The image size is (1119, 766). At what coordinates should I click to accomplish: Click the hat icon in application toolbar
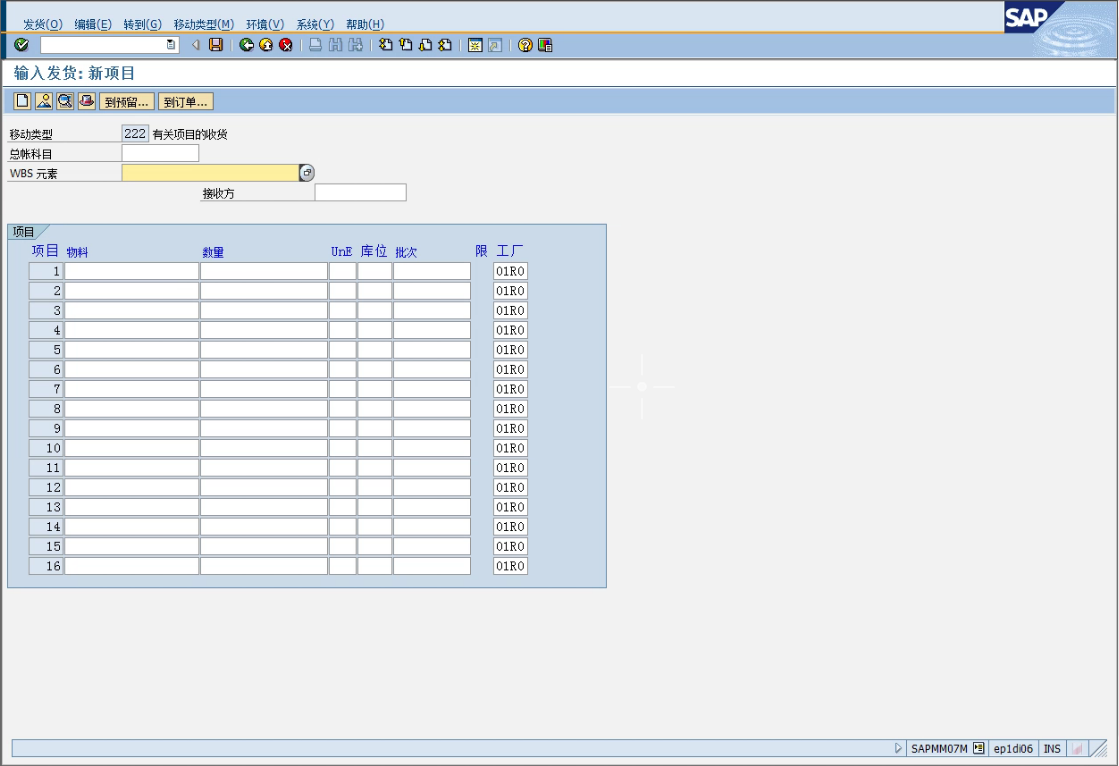click(x=87, y=101)
